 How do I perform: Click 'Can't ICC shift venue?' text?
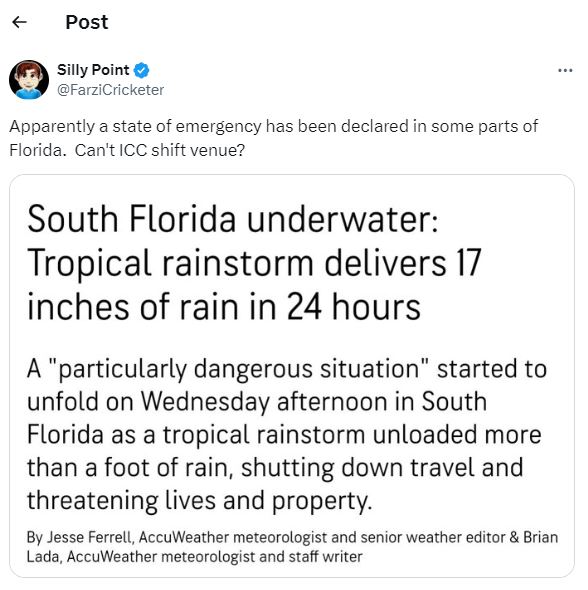click(x=160, y=150)
